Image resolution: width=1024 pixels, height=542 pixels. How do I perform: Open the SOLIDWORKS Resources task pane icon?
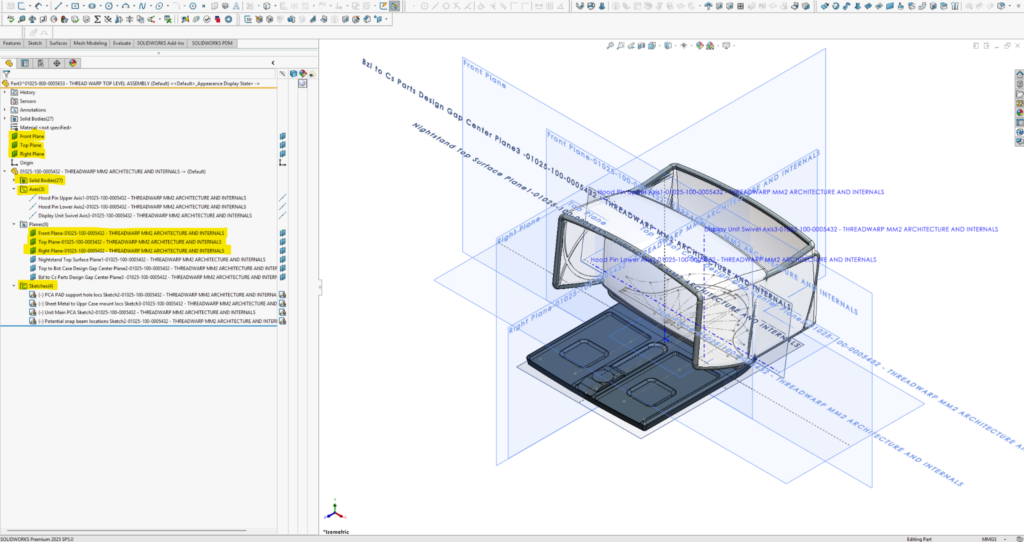click(x=1020, y=74)
